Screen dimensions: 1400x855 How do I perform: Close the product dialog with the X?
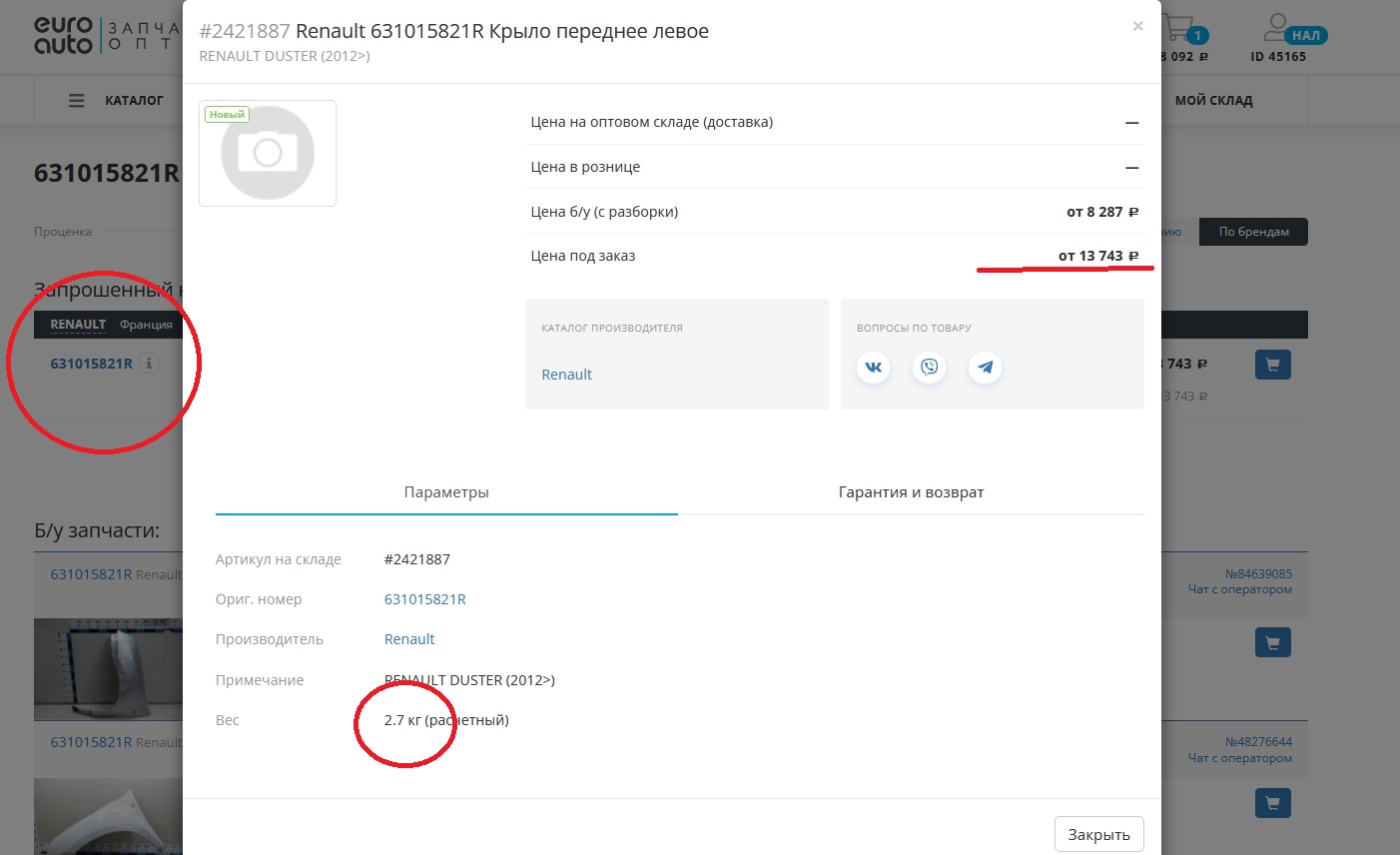click(1137, 27)
